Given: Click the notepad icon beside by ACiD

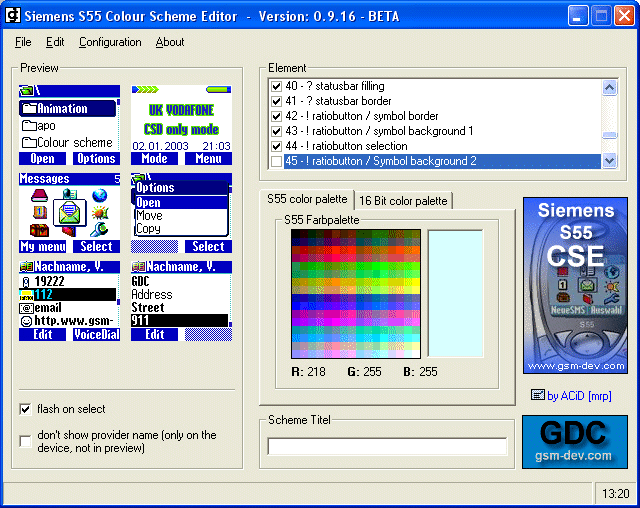Looking at the screenshot, I should tap(538, 395).
